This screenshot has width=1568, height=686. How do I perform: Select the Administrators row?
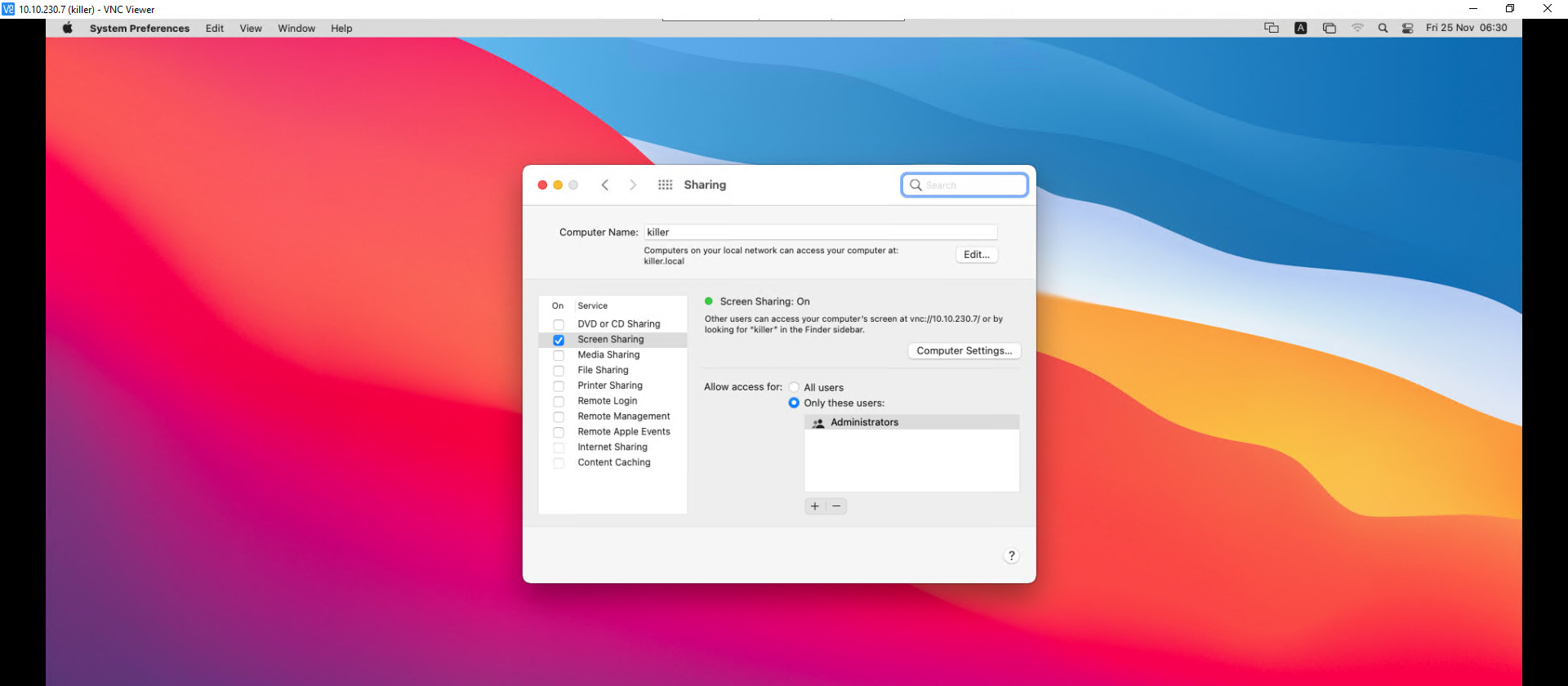(912, 422)
